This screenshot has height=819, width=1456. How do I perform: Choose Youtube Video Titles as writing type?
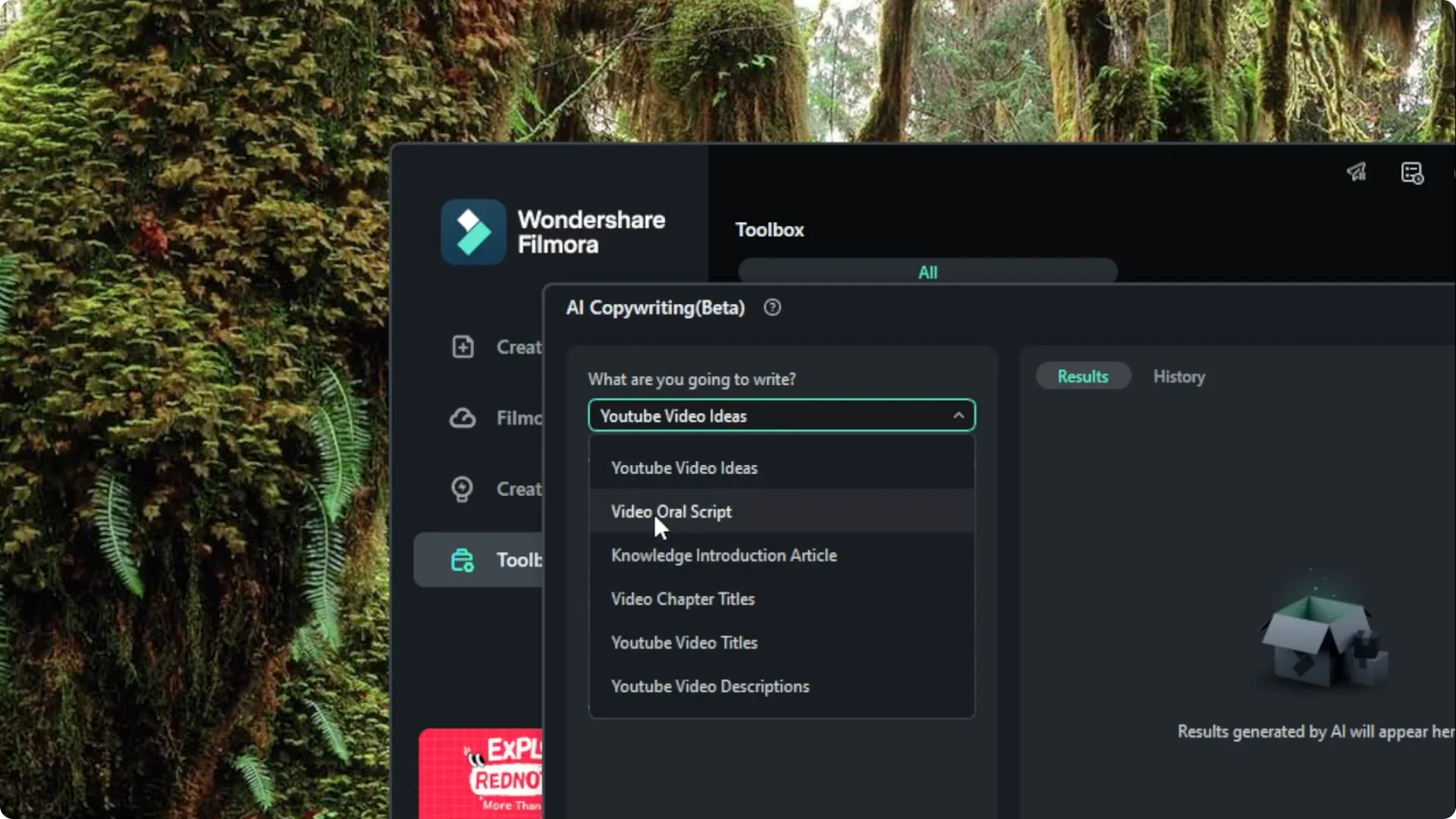pyautogui.click(x=683, y=642)
